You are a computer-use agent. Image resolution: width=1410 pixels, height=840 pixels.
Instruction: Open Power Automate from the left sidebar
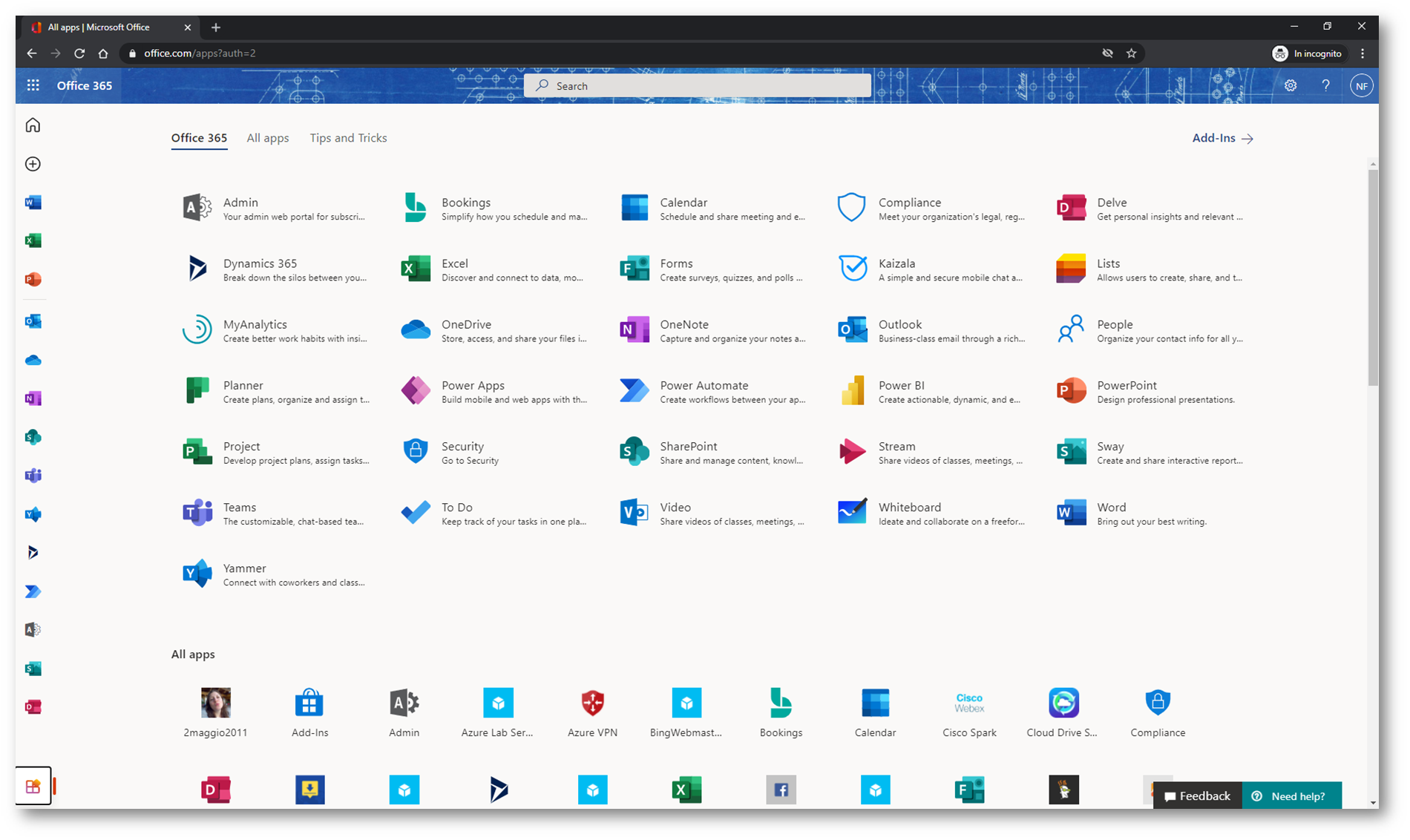click(x=33, y=591)
